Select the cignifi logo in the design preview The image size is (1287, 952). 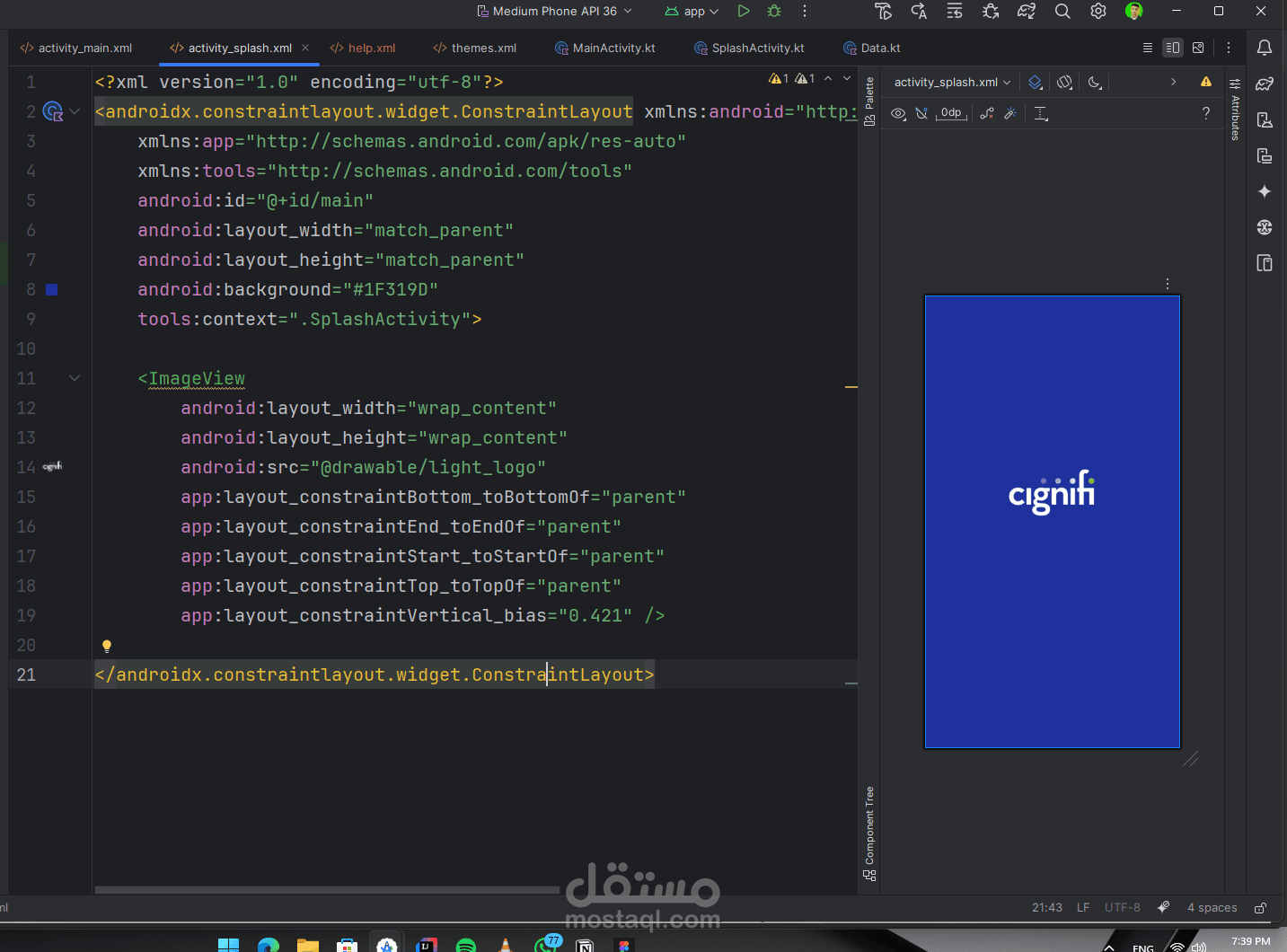pos(1052,492)
